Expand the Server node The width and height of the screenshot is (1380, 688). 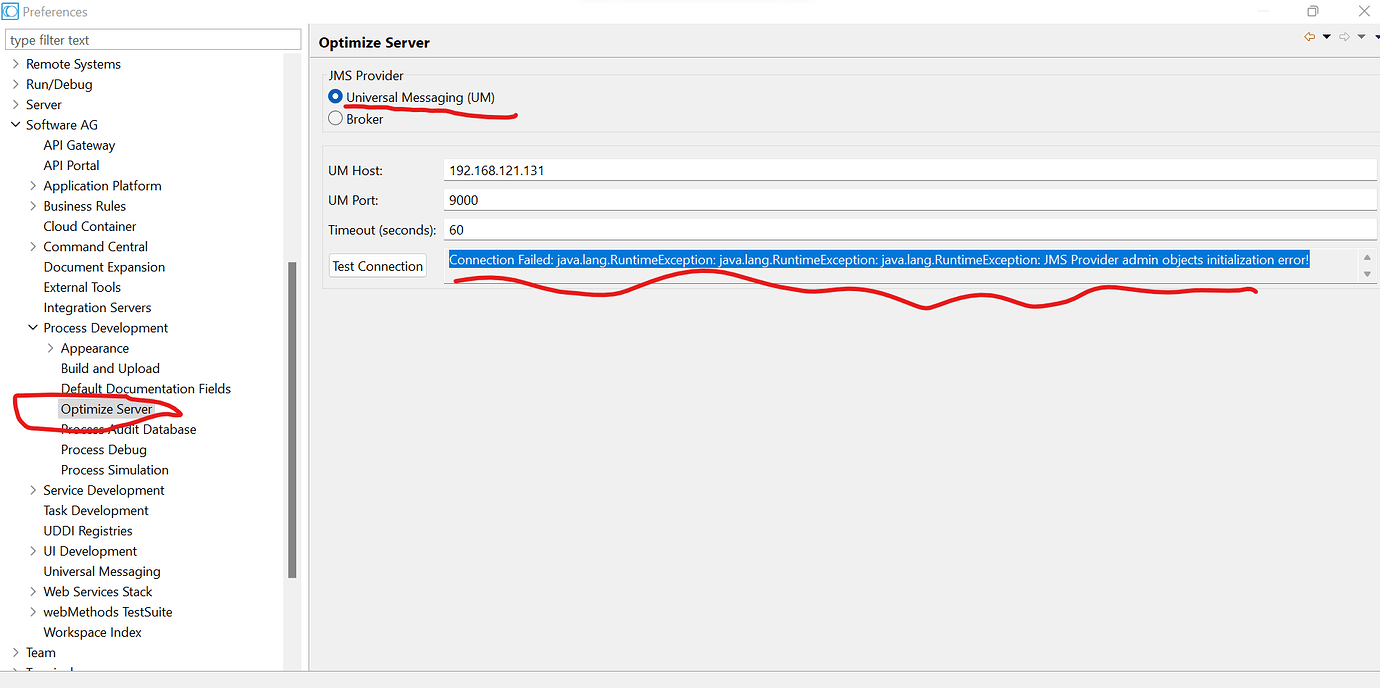pyautogui.click(x=15, y=104)
